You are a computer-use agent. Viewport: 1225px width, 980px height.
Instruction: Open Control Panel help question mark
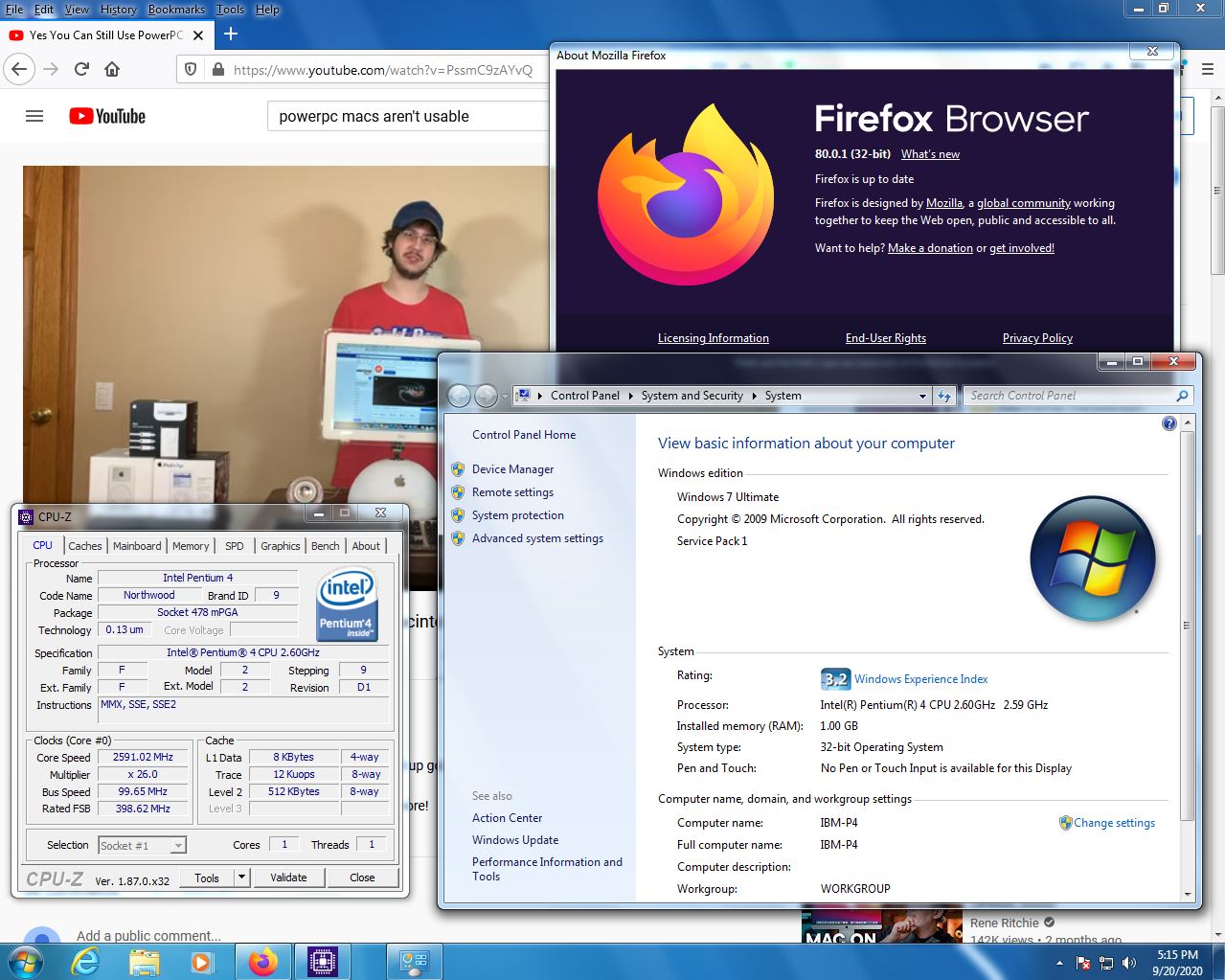point(1169,423)
